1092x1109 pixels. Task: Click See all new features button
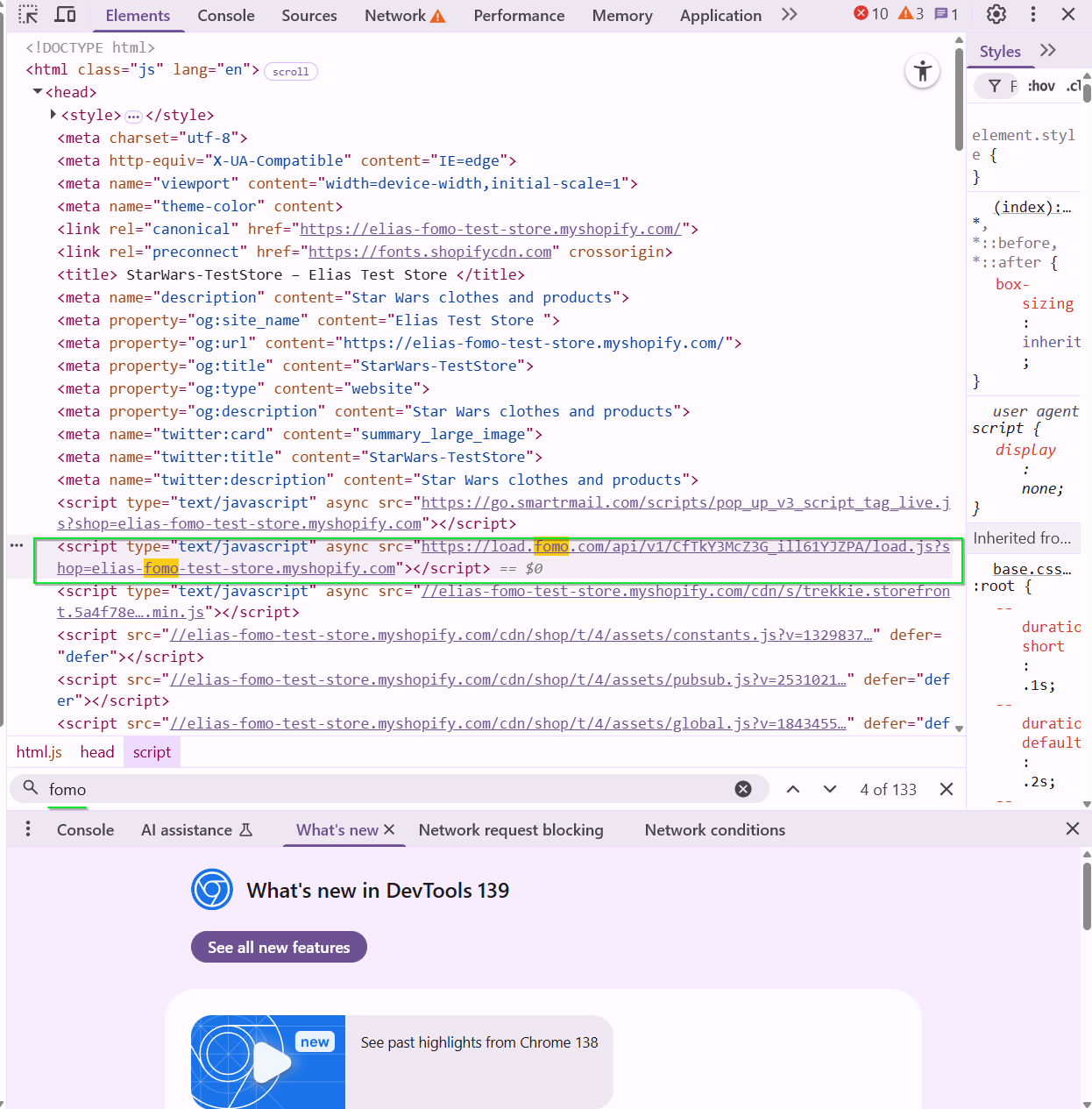(279, 947)
